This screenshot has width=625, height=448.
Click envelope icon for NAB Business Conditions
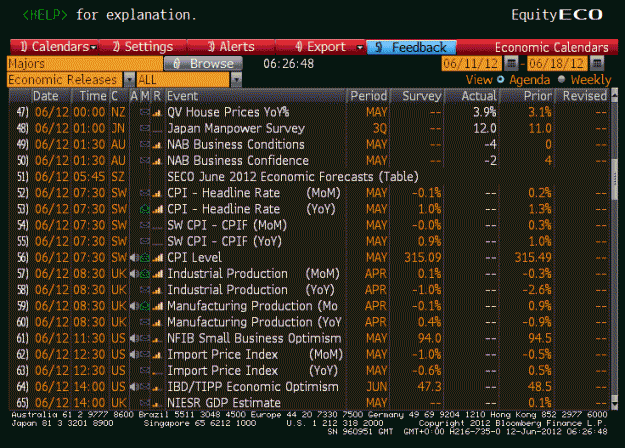point(145,145)
